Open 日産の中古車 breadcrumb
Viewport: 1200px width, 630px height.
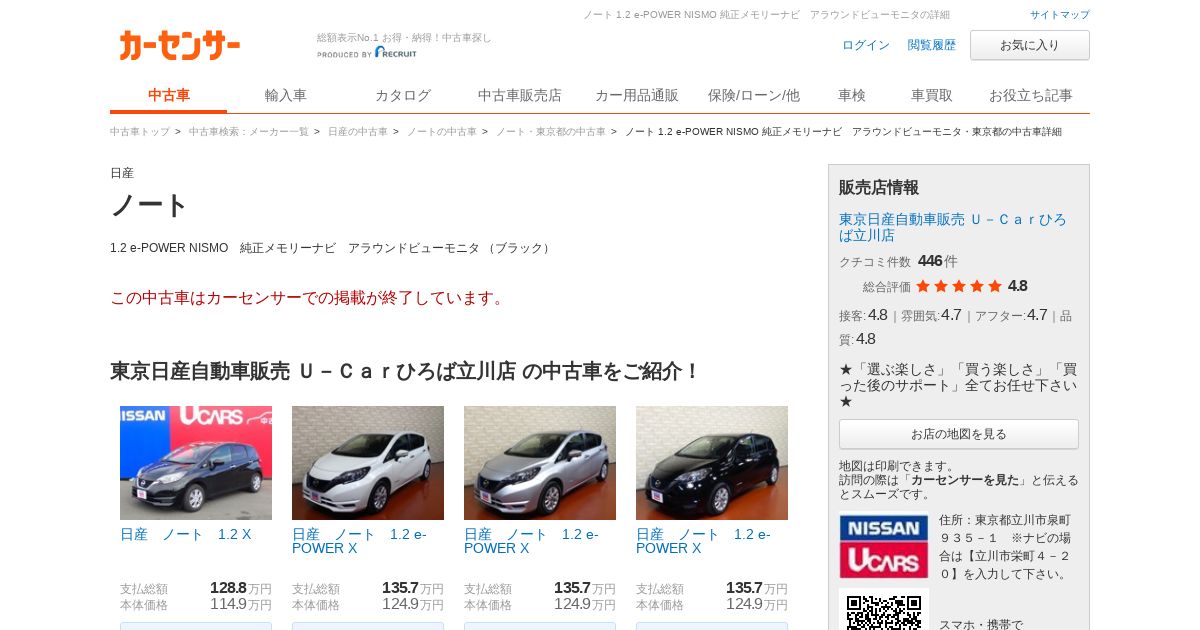(x=358, y=132)
